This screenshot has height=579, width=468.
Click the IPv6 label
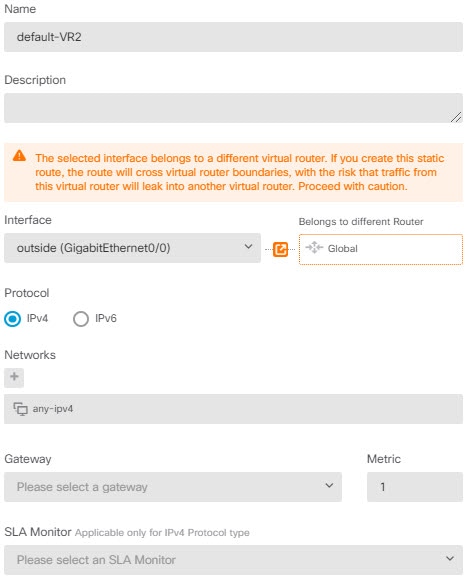tap(106, 318)
